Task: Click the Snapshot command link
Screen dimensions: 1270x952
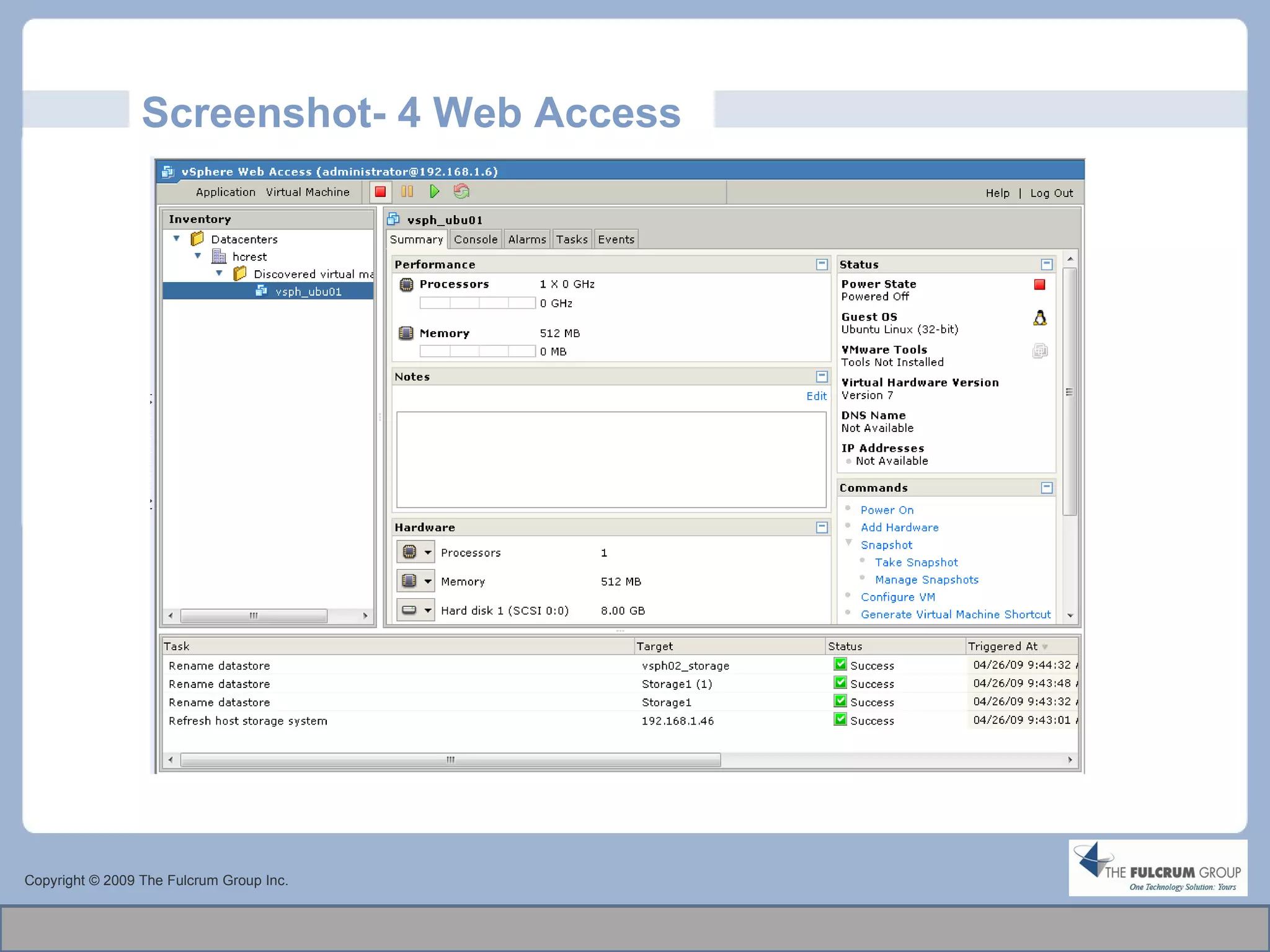Action: tap(887, 545)
